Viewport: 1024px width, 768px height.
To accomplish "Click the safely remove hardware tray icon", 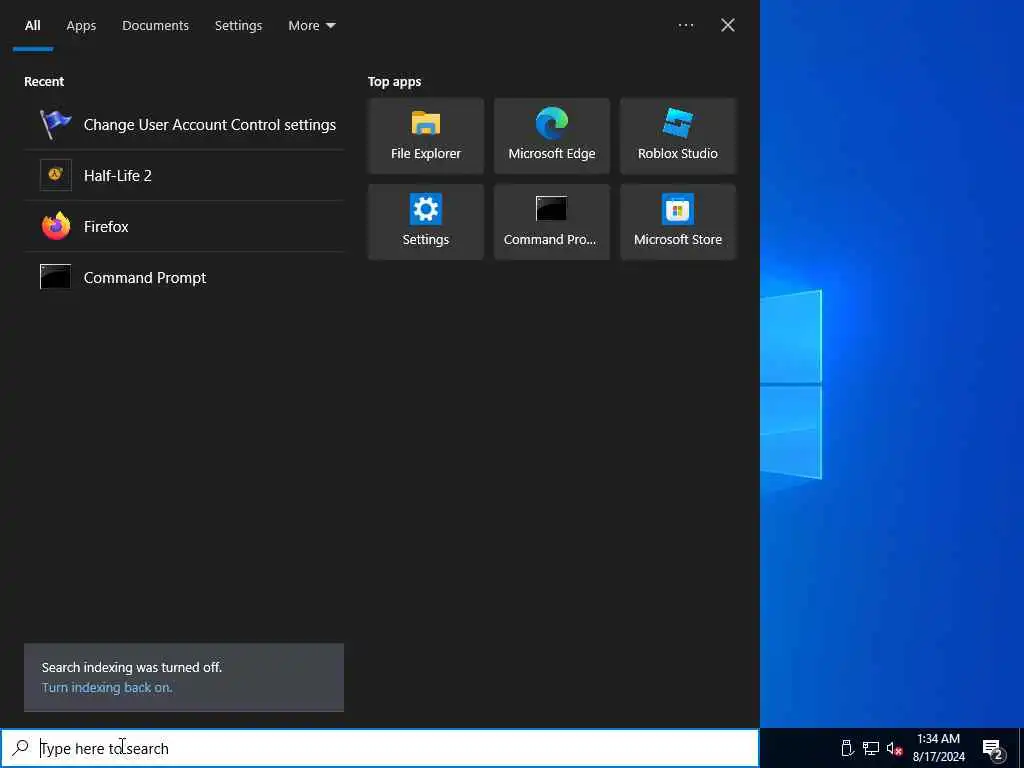I will click(x=847, y=748).
